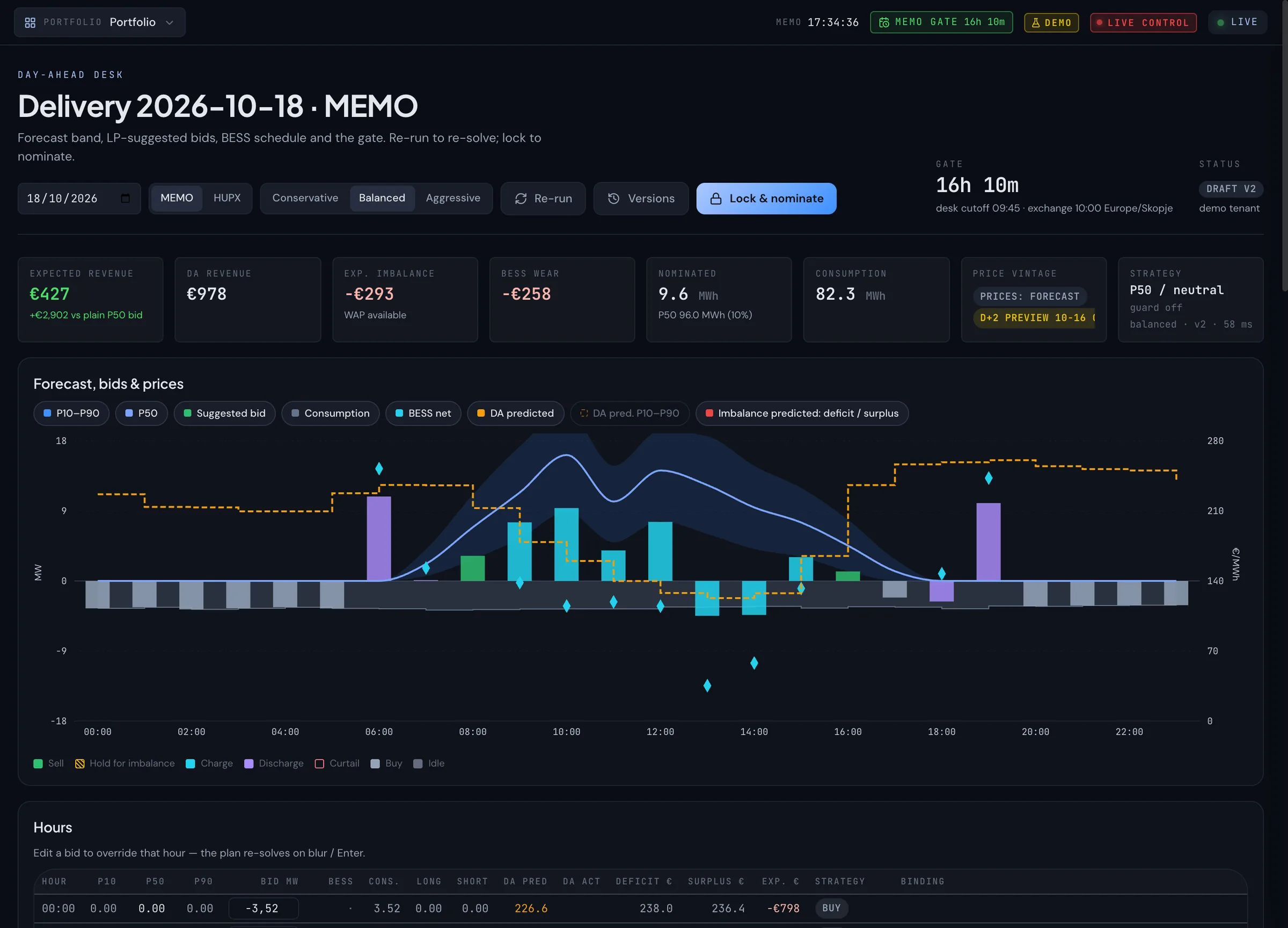Click the PRICES: FORECAST badge
The image size is (1288, 928).
pos(1030,296)
